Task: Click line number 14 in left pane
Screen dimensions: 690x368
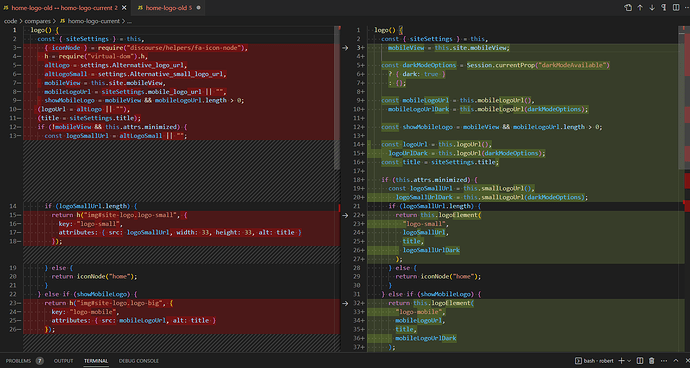Action: [x=14, y=206]
